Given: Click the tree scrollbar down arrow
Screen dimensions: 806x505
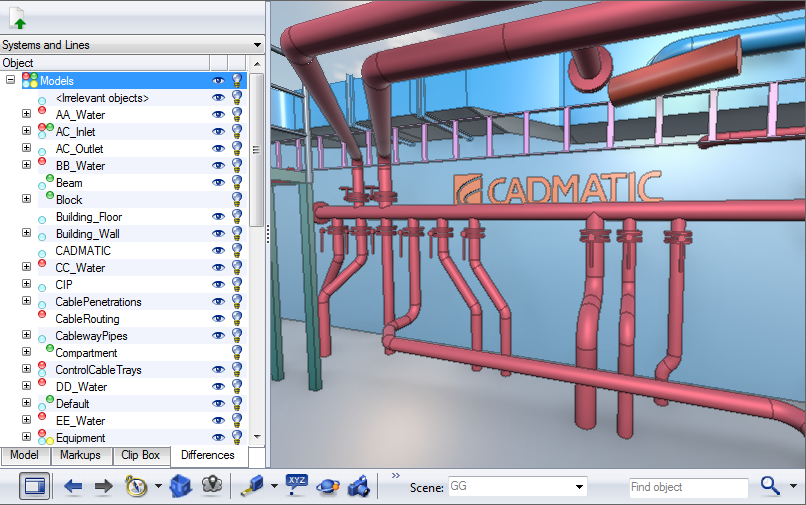Looking at the screenshot, I should coord(257,437).
